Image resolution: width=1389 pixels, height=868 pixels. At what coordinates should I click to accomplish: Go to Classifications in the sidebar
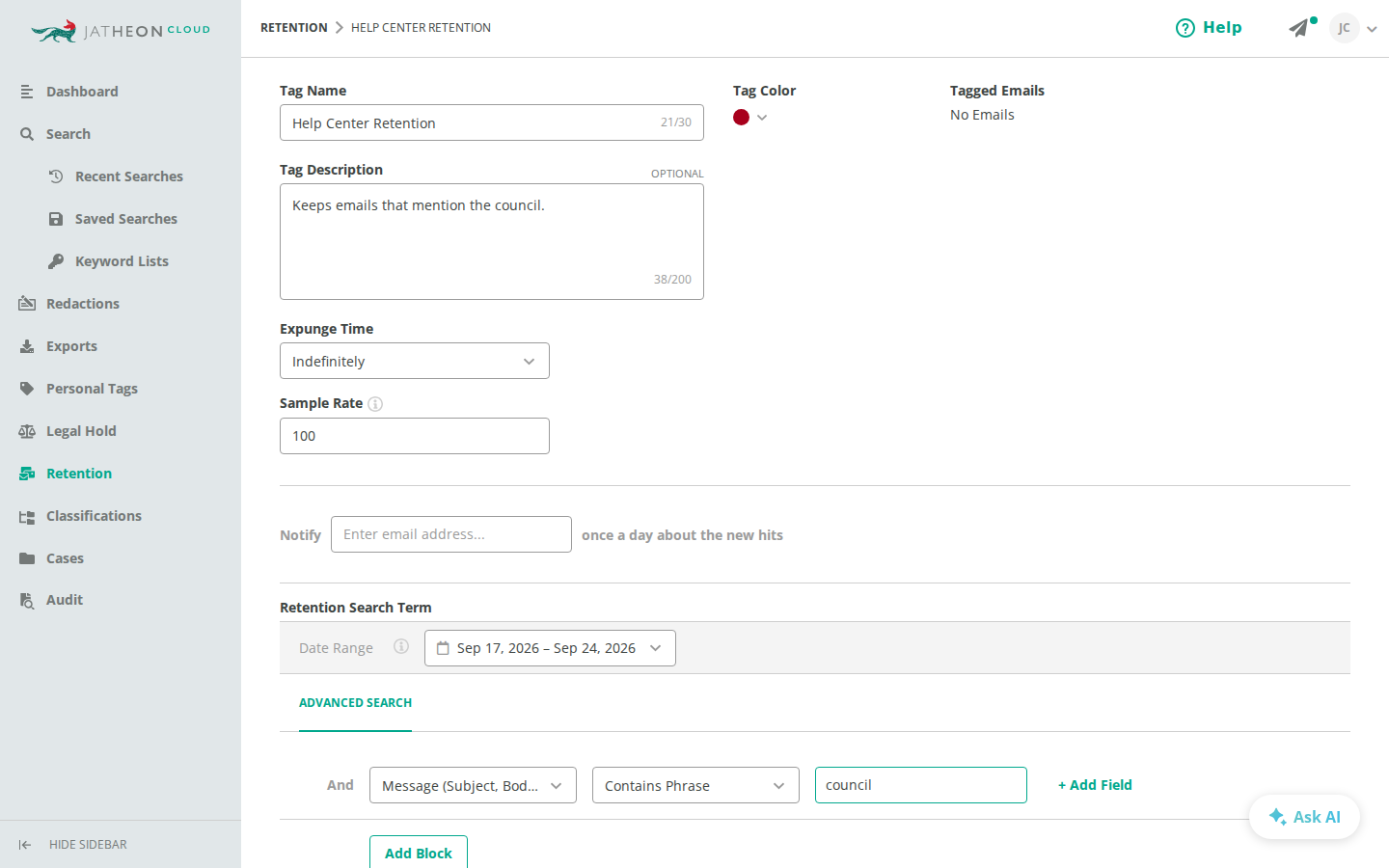click(94, 516)
